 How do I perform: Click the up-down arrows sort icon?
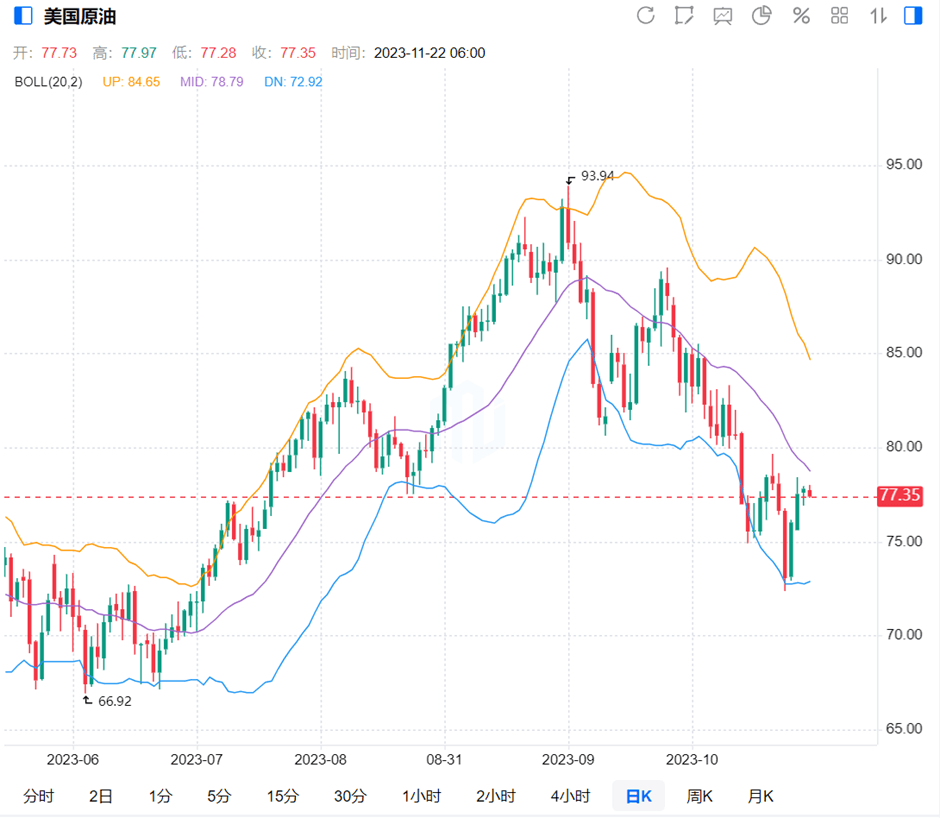pyautogui.click(x=878, y=16)
